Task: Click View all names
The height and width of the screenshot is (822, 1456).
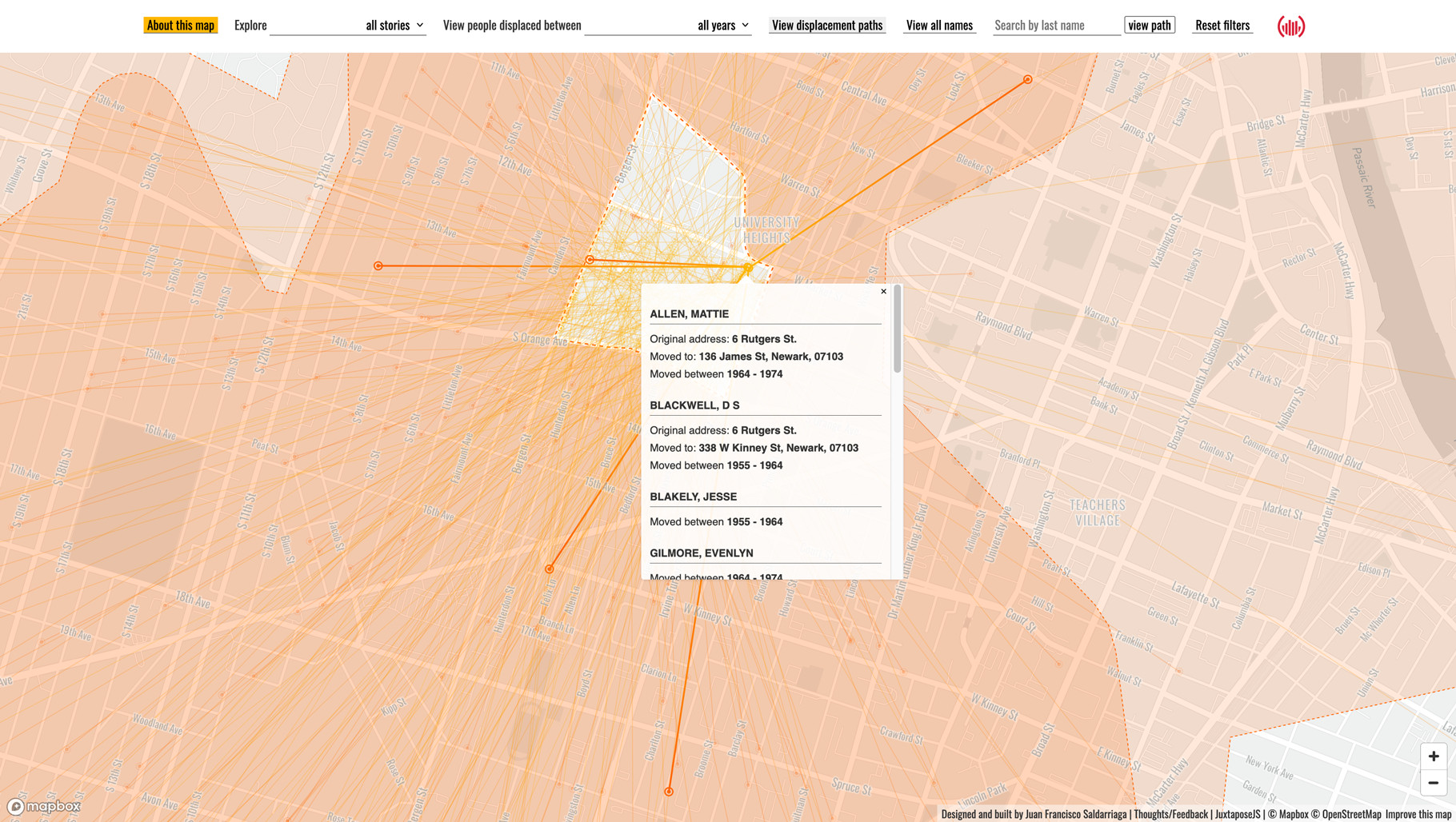Action: [939, 25]
